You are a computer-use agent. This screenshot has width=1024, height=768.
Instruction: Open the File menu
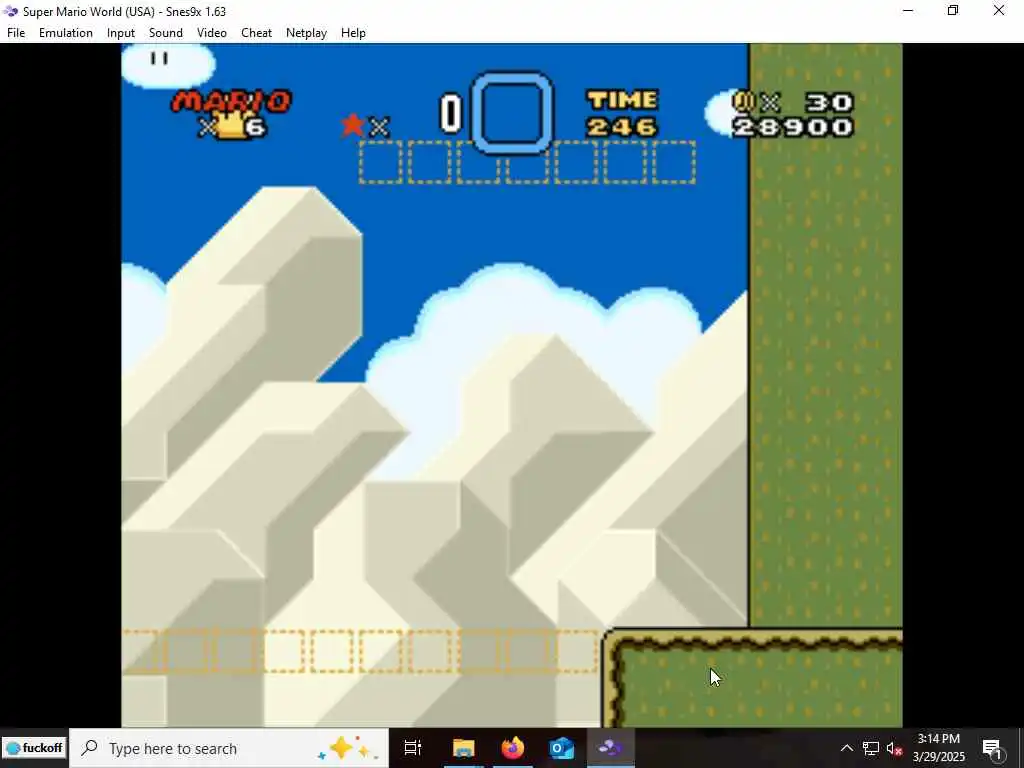pyautogui.click(x=16, y=33)
